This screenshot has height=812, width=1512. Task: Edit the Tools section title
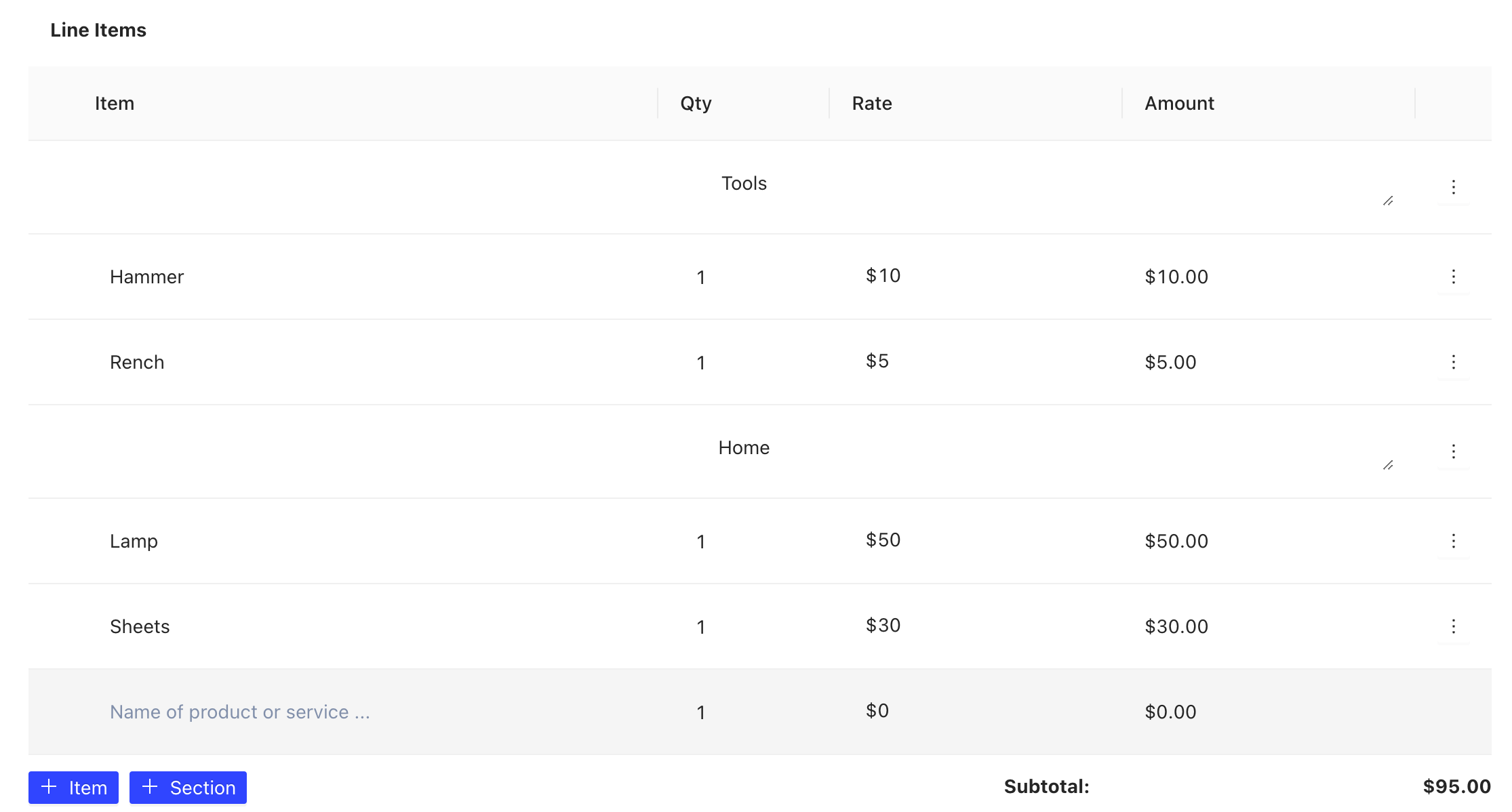[744, 184]
